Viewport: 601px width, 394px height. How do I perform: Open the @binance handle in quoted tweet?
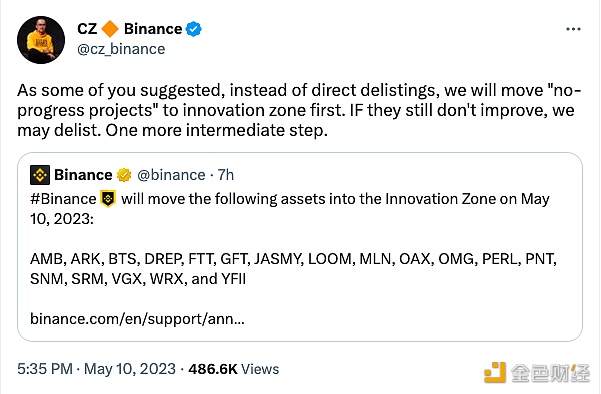[x=171, y=175]
